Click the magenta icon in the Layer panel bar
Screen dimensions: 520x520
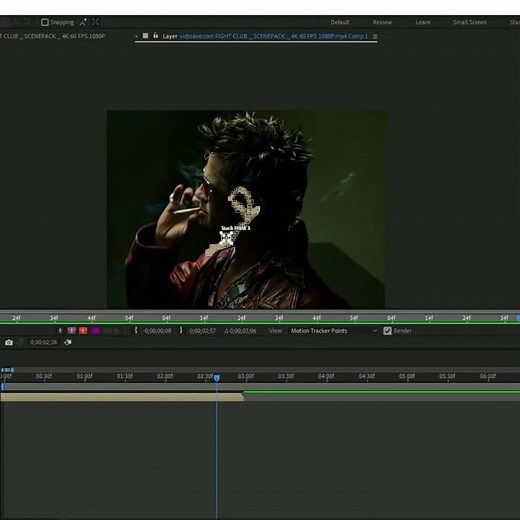click(95, 330)
